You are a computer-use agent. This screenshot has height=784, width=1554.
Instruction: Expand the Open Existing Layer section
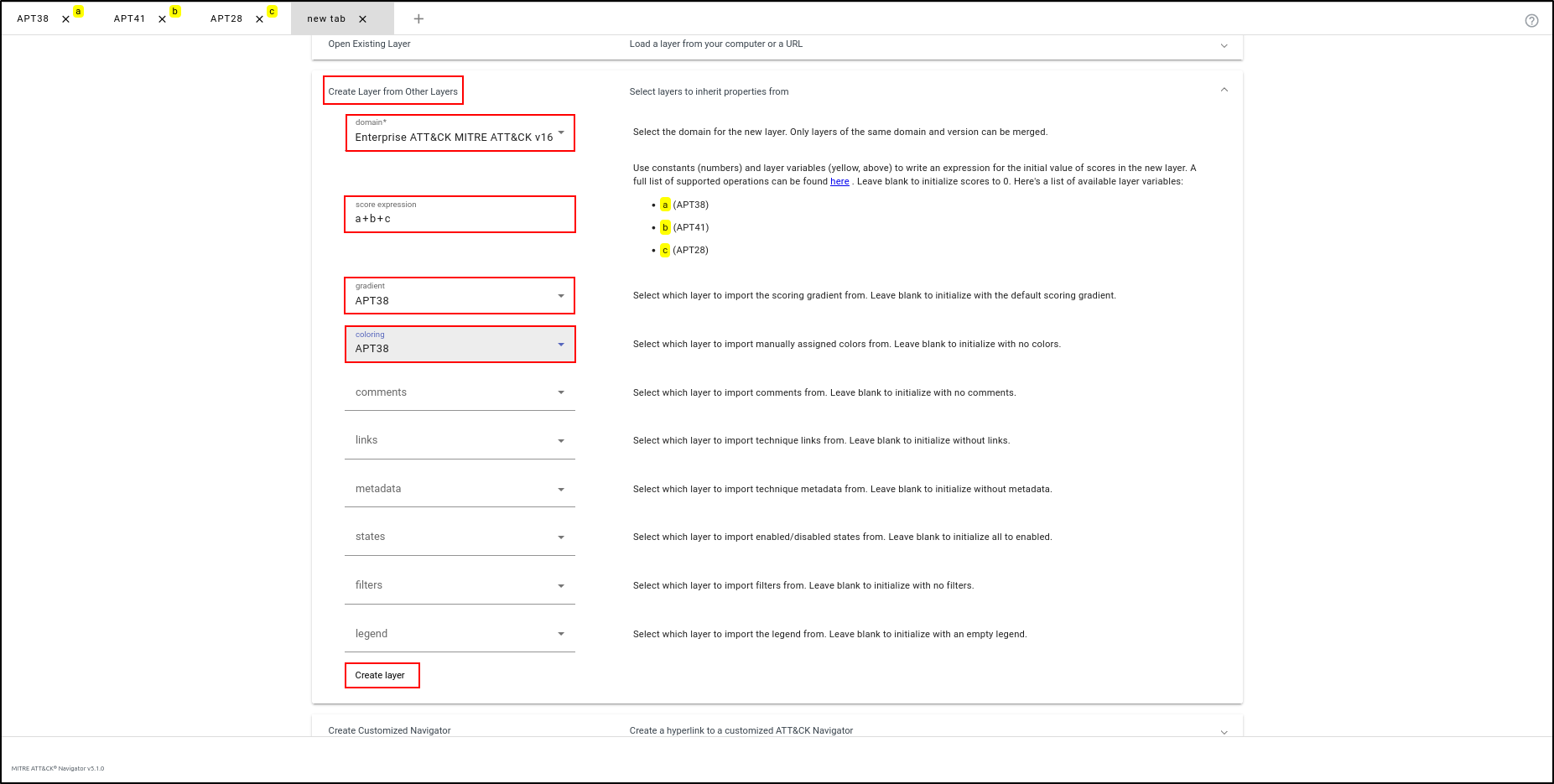tap(1224, 45)
